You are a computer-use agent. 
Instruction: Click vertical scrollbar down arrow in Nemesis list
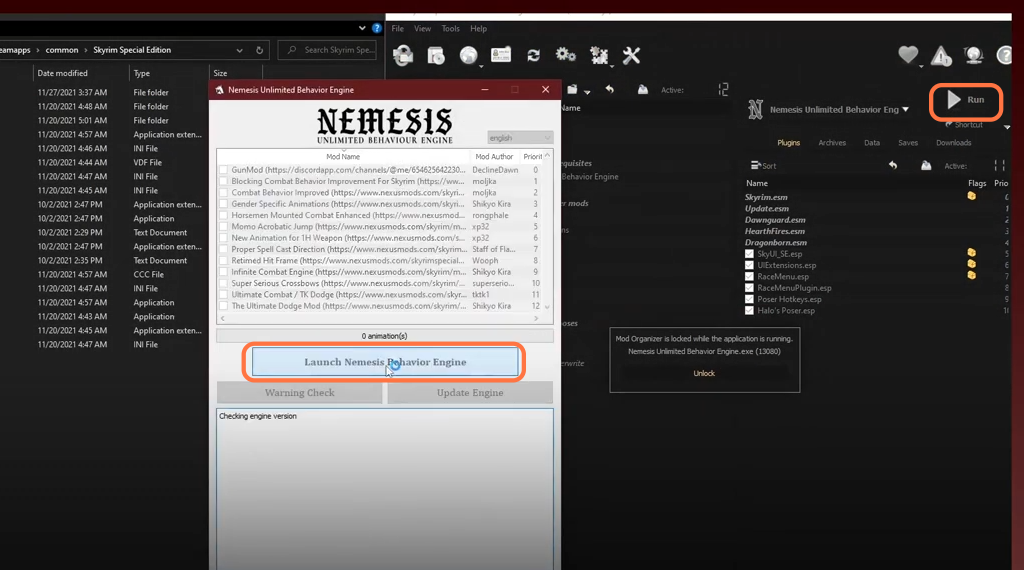[547, 307]
